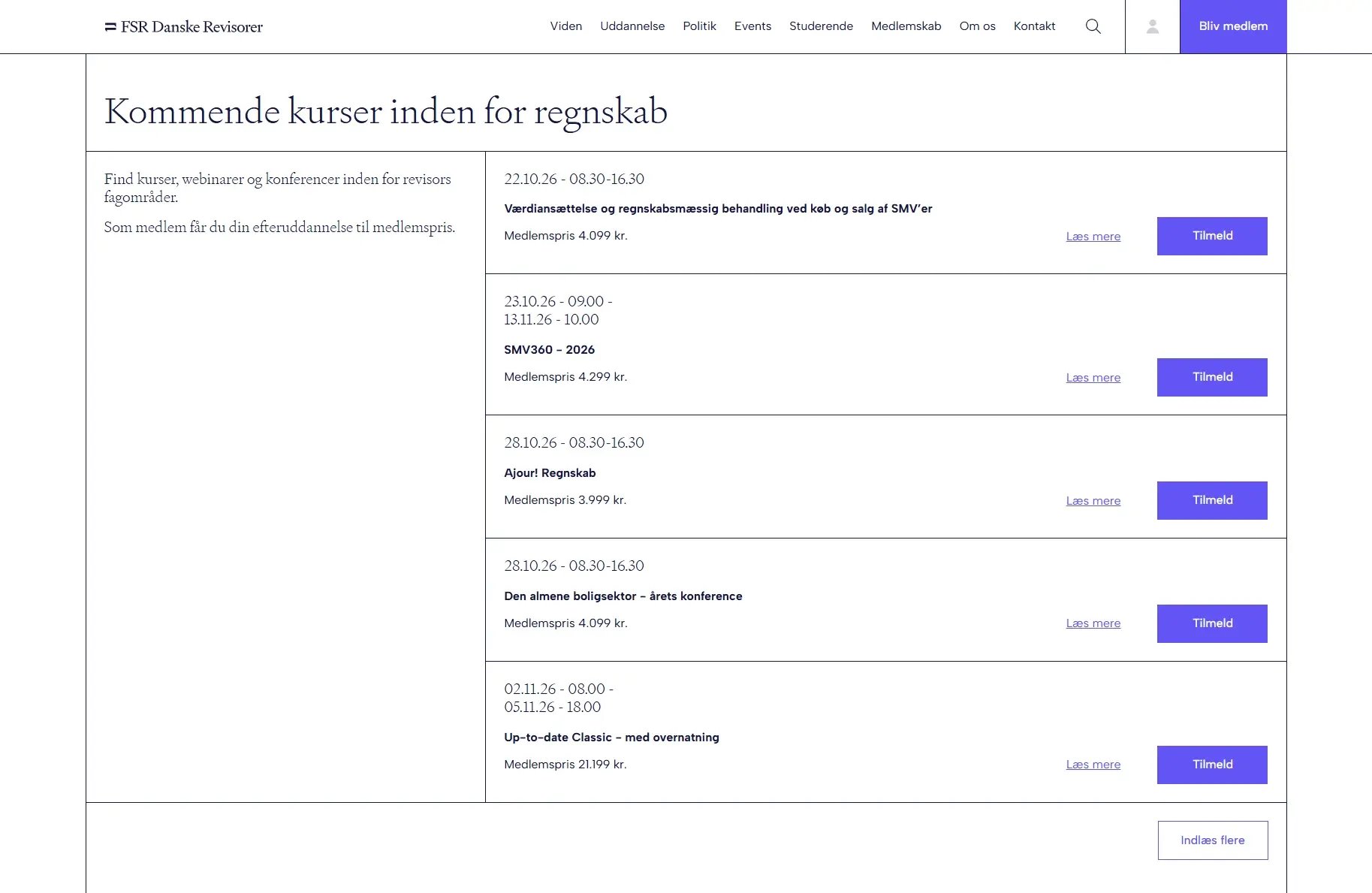Click 'Up-to-date Classic – med overnatning' title
Screen dimensions: 1372x893
coord(611,738)
